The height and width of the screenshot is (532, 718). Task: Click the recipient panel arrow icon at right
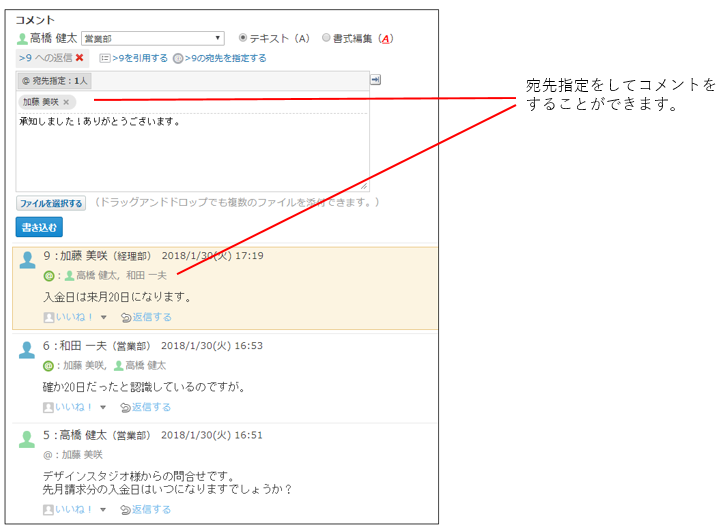tap(375, 80)
